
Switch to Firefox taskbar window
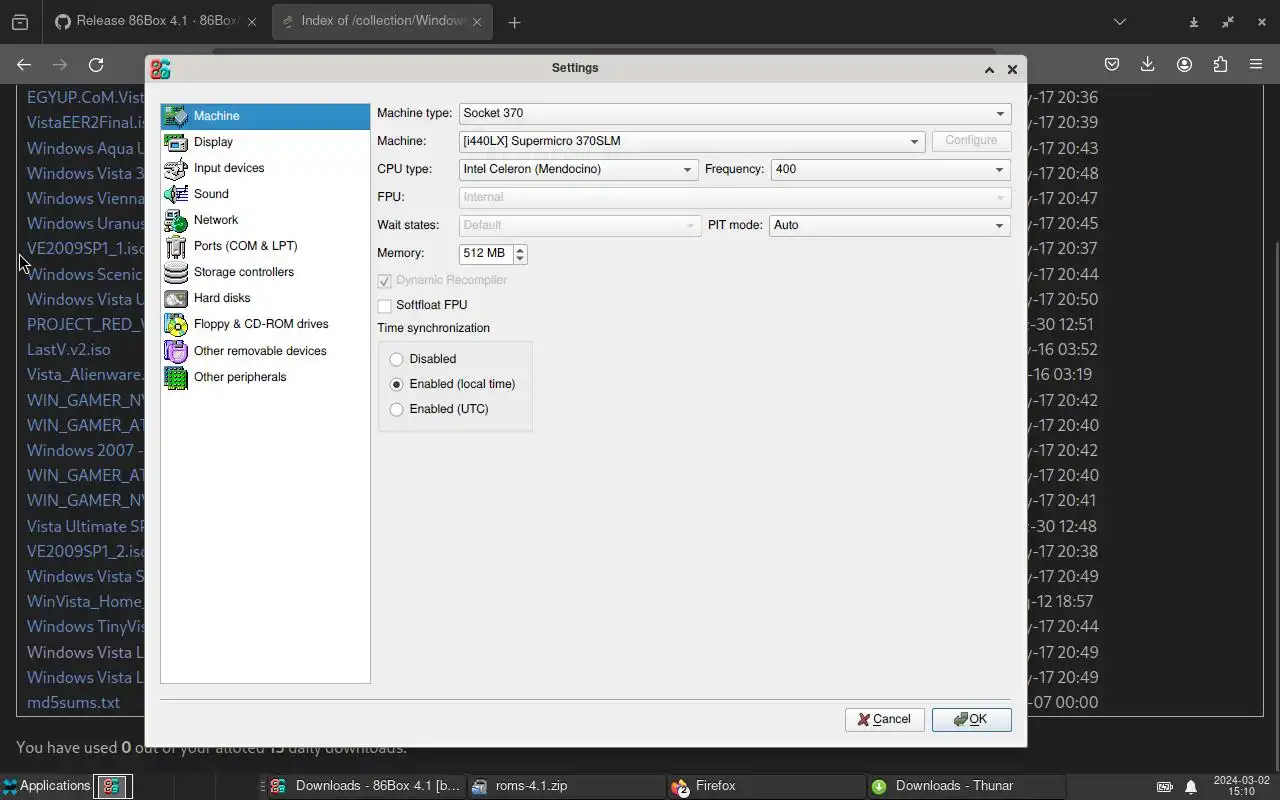766,786
